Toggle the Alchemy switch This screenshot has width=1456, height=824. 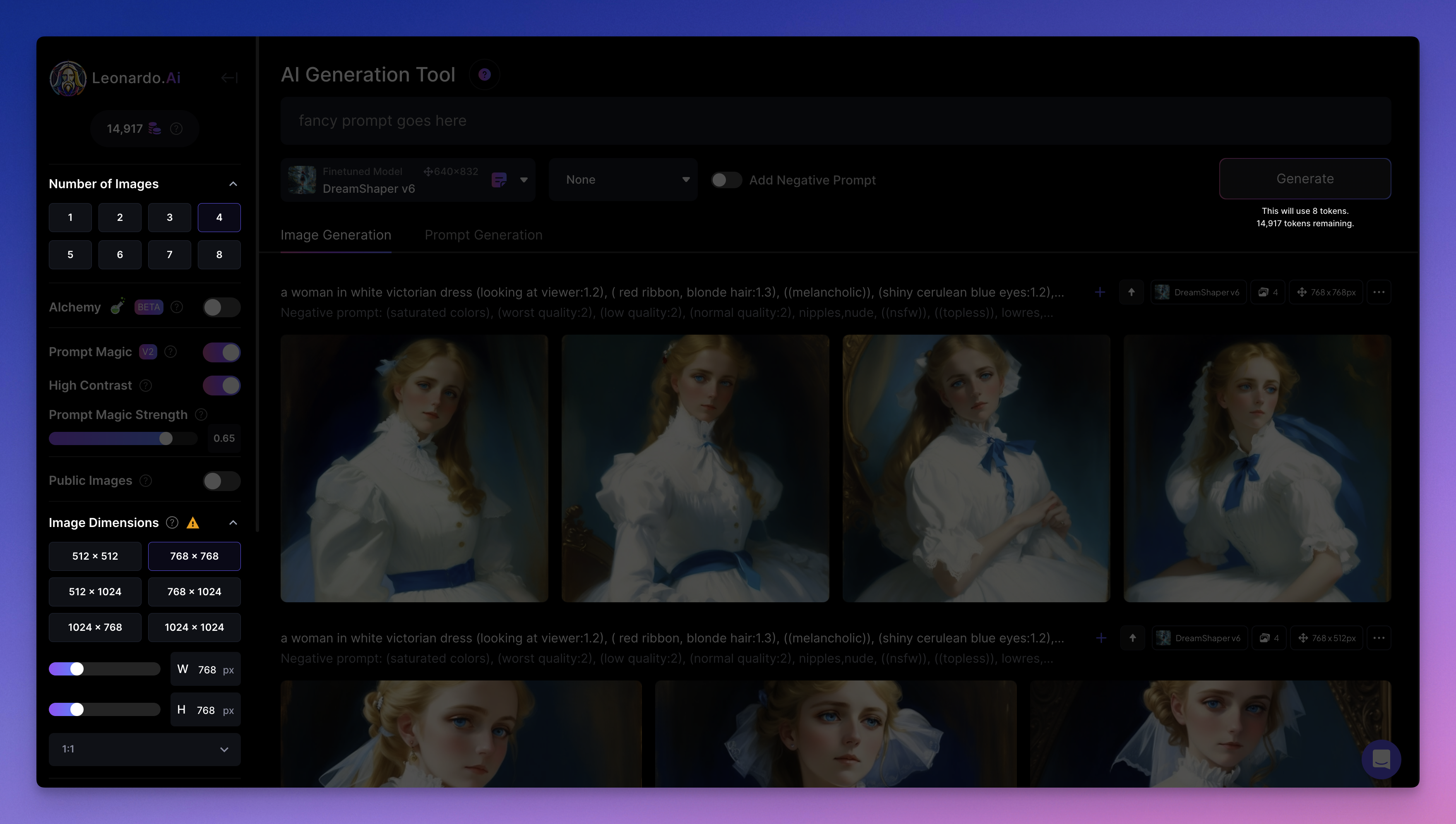pyautogui.click(x=221, y=307)
